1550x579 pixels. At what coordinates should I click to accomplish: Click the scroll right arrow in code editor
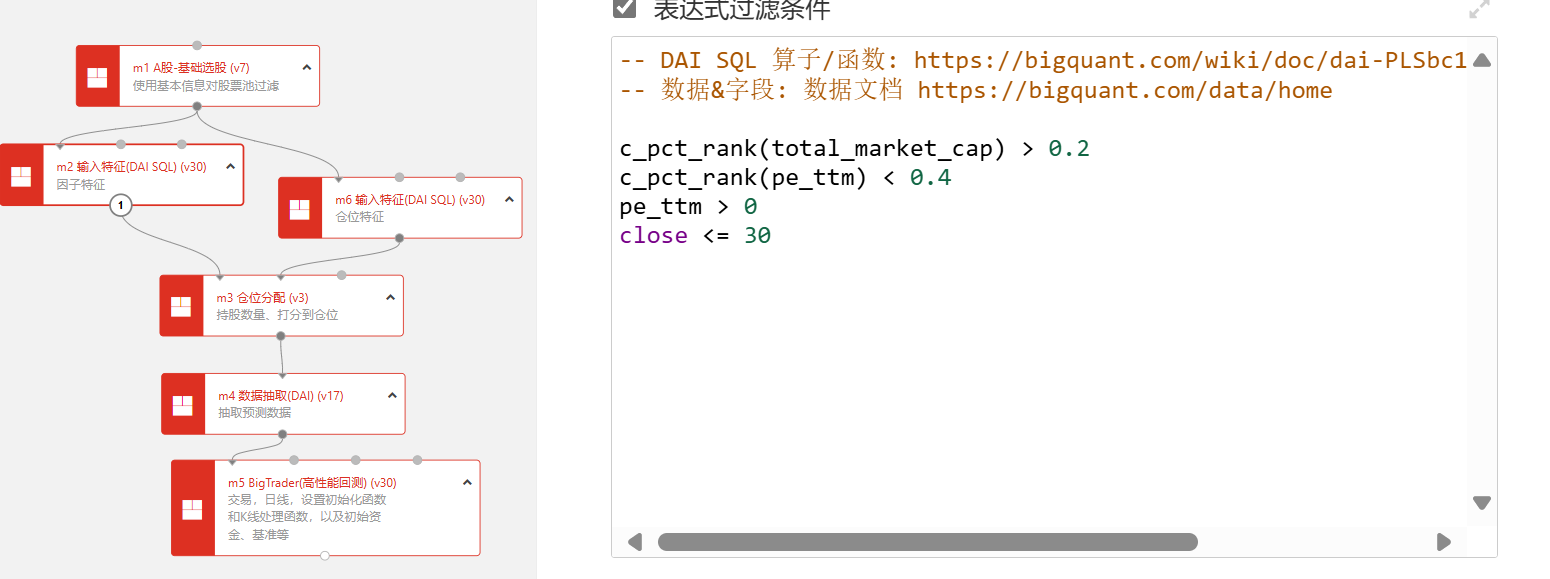tap(1443, 542)
